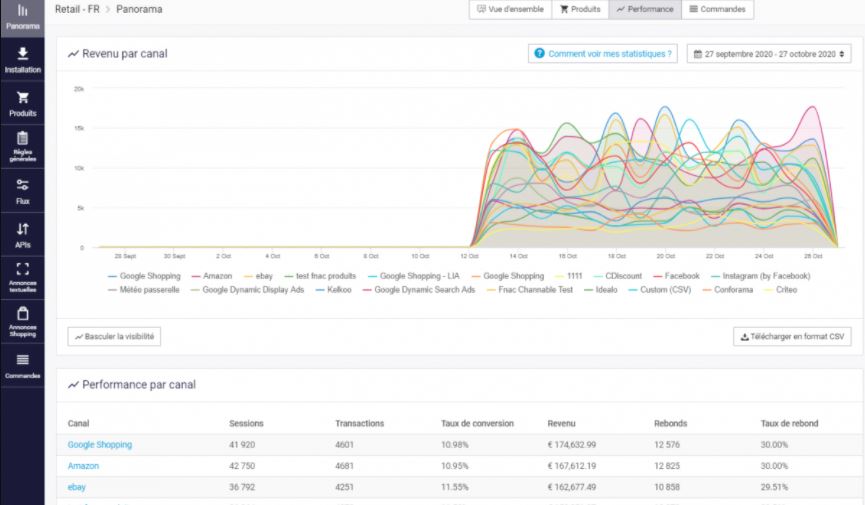Toggle Google Dynamic Display Ads legend entry
This screenshot has height=505, width=865.
pos(248,290)
